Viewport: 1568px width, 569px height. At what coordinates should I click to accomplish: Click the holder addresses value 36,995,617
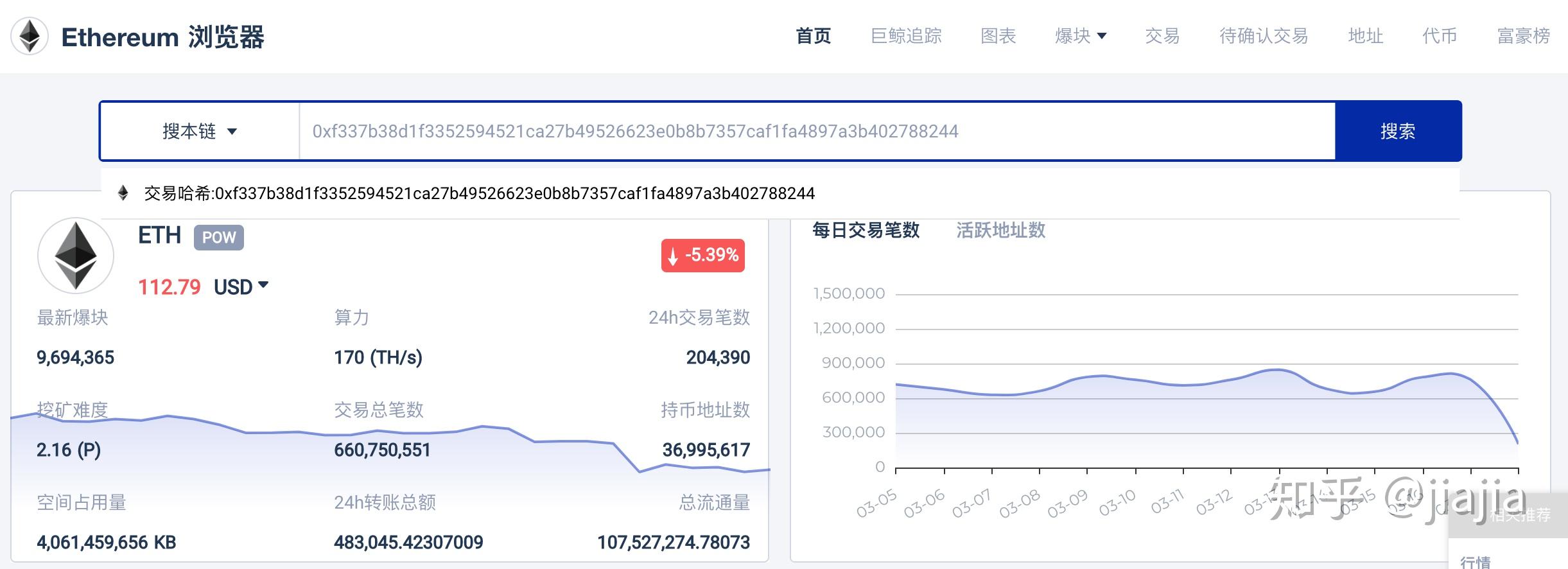point(706,450)
